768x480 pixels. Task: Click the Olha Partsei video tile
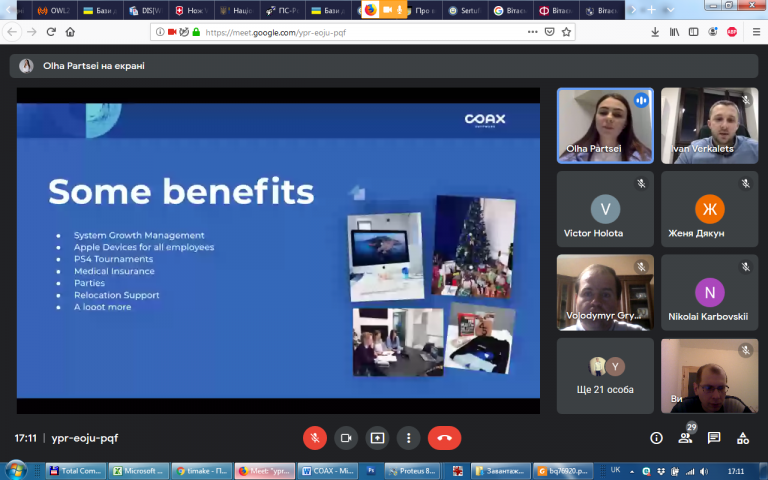(605, 126)
